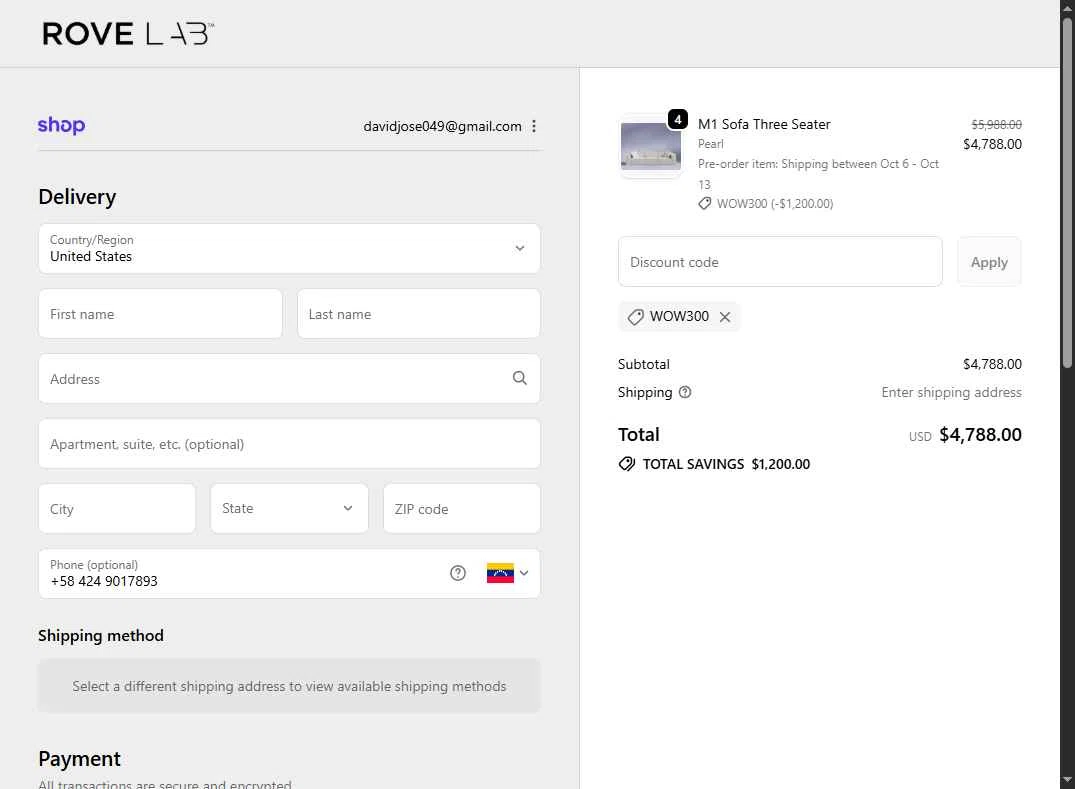This screenshot has height=789, width=1075.
Task: Focus the First name field
Action: point(160,313)
